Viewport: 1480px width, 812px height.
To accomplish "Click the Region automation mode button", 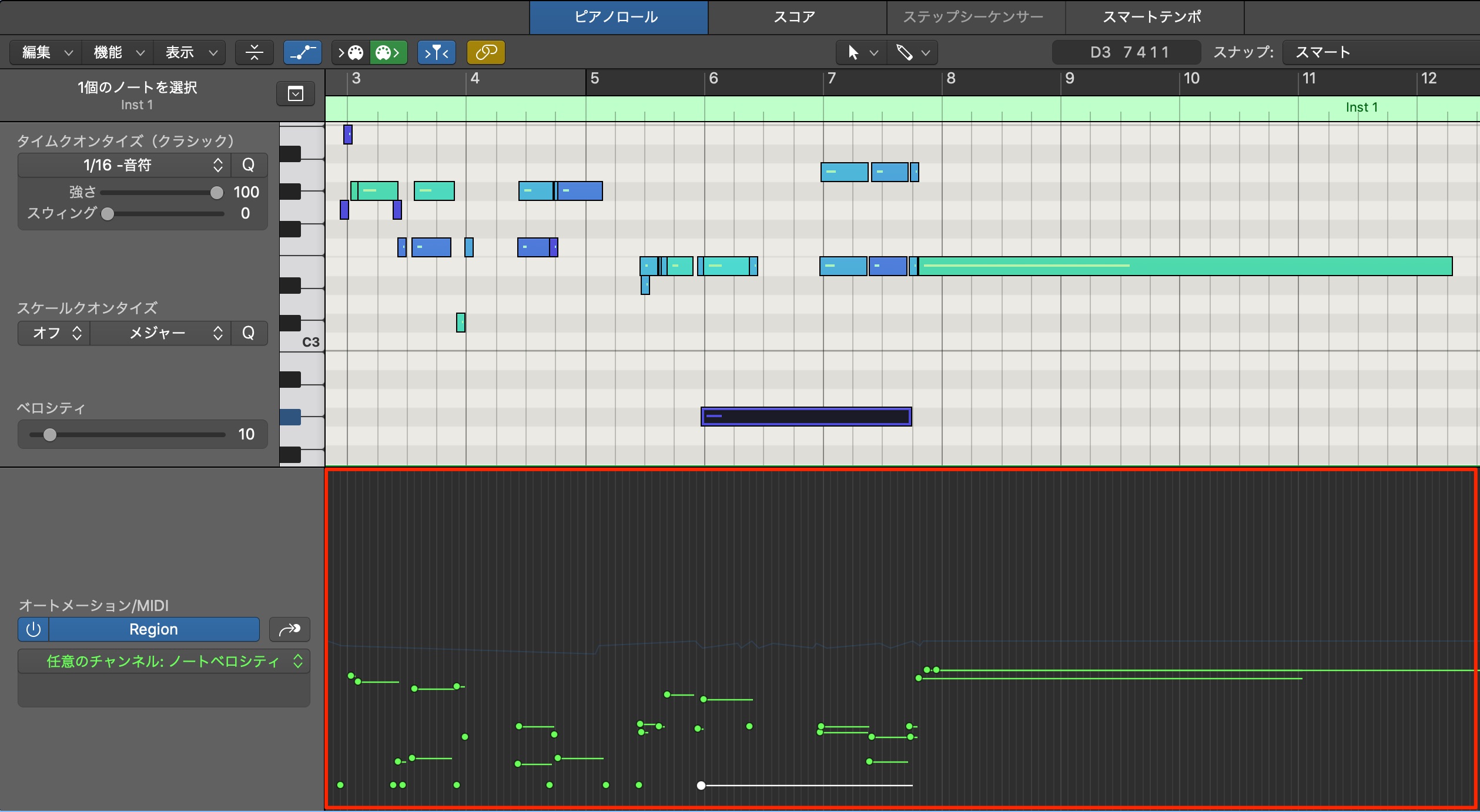I will coord(153,629).
